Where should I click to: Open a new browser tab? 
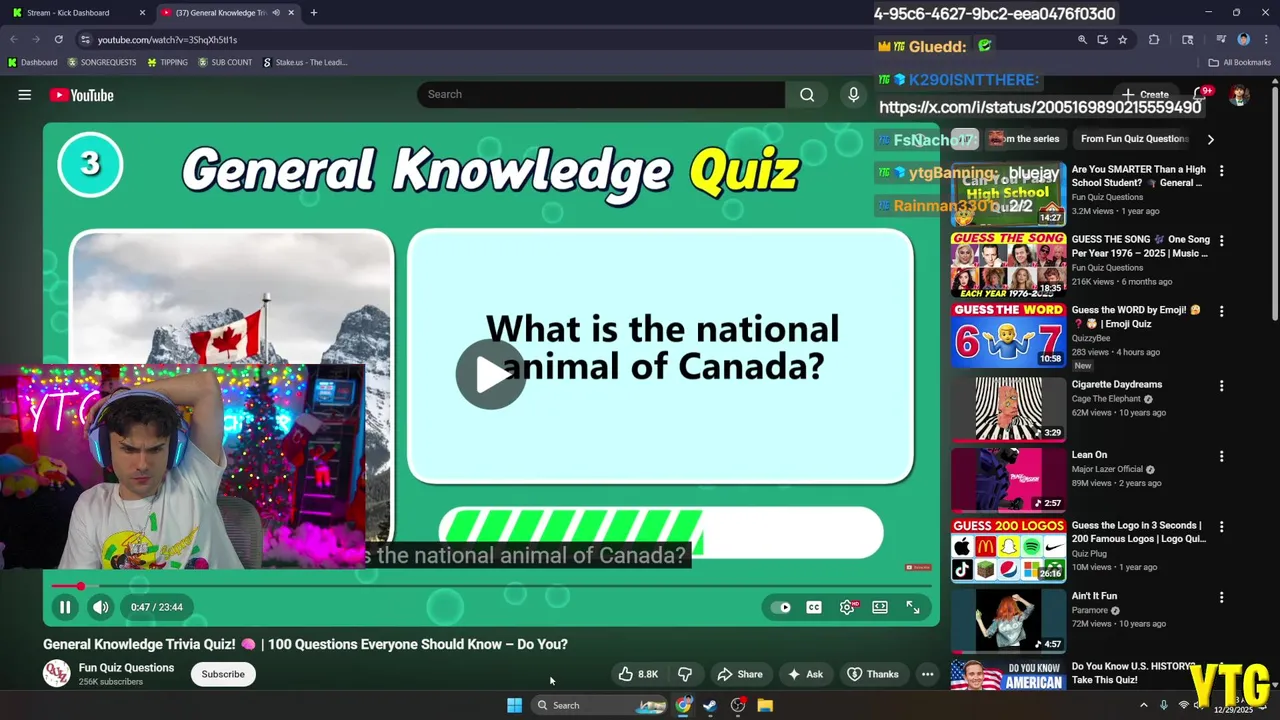coord(314,13)
